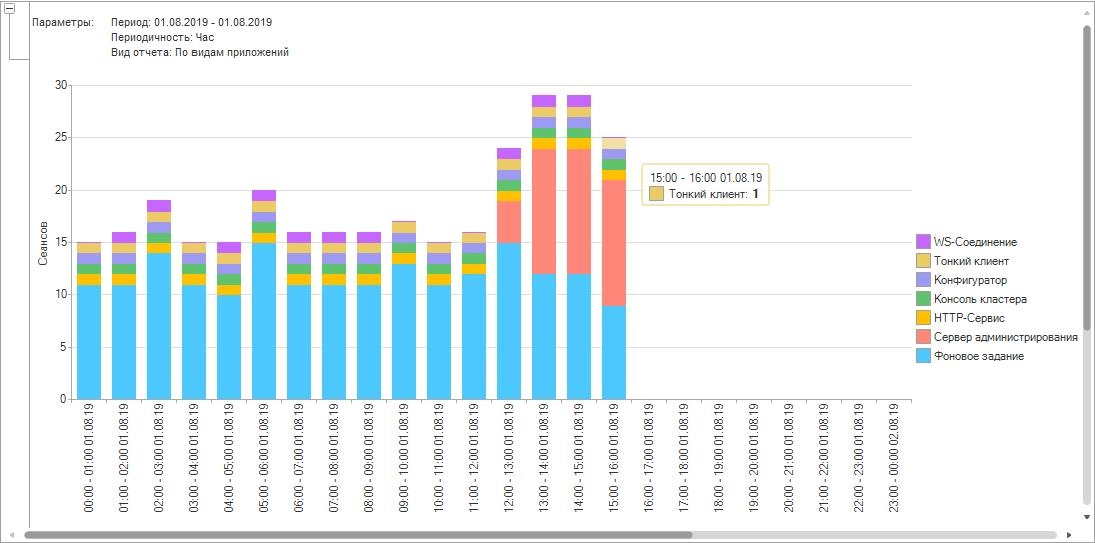This screenshot has width=1095, height=543.
Task: Click the green Консоль кластера legend marker
Action: pyautogui.click(x=923, y=299)
